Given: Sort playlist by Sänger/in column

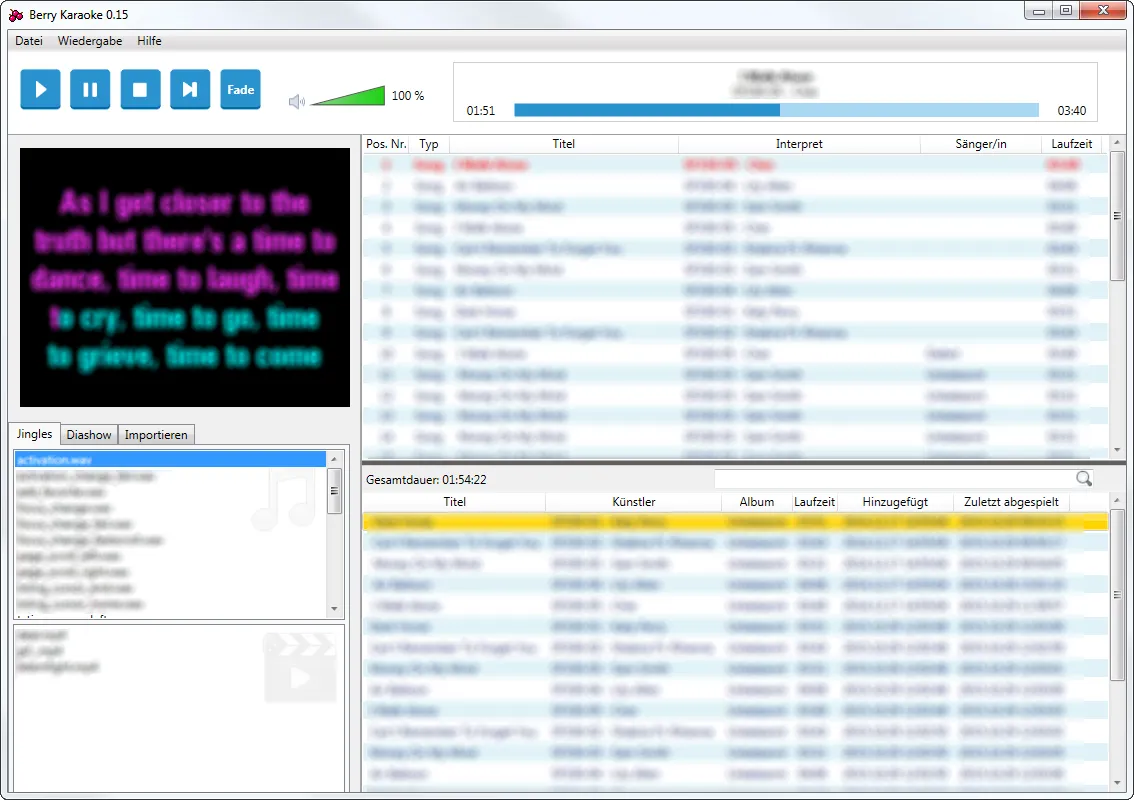Looking at the screenshot, I should (981, 144).
